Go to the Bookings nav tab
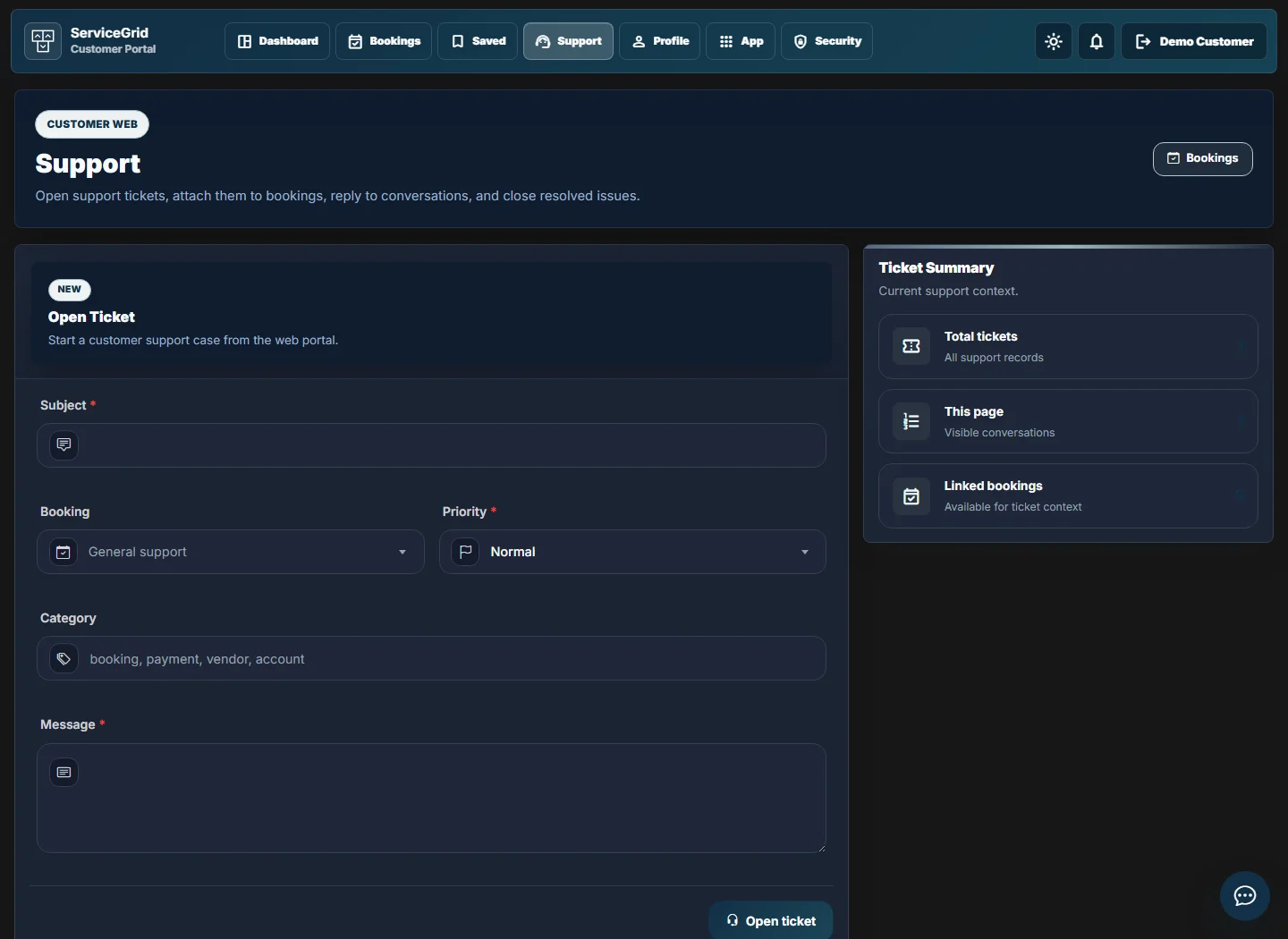The width and height of the screenshot is (1288, 939). click(384, 41)
